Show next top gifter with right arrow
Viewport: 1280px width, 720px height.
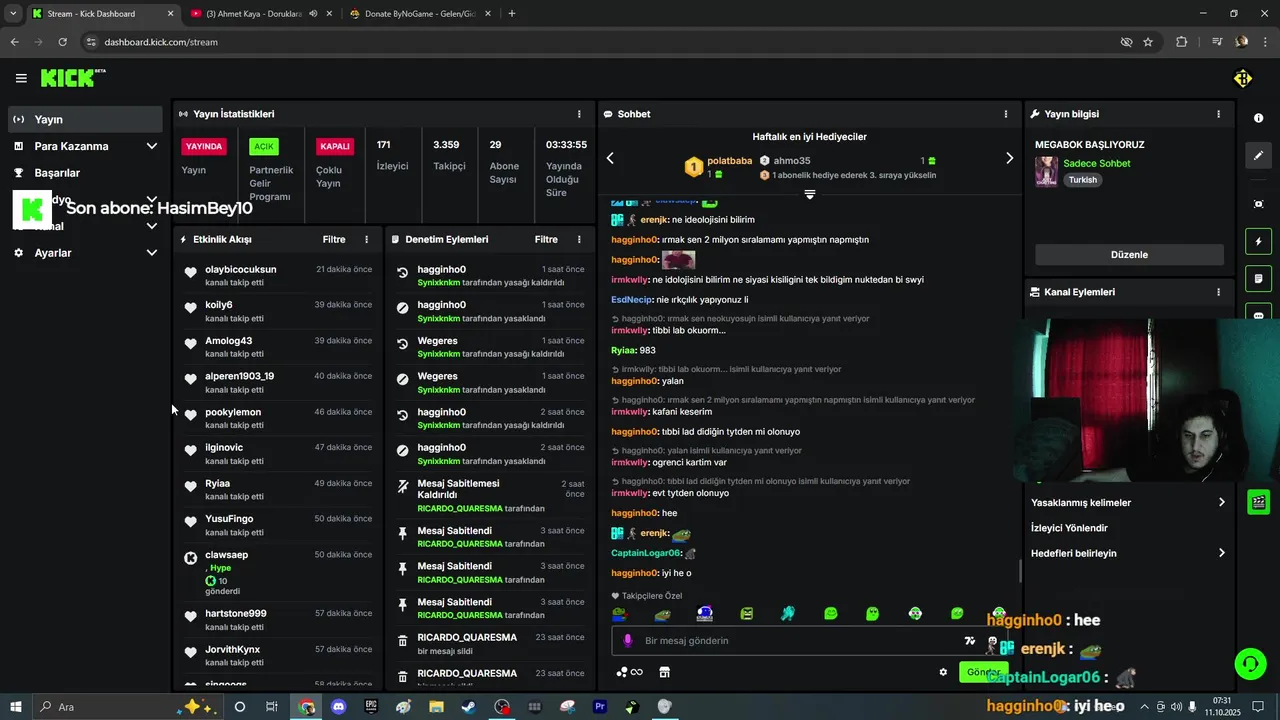(x=1009, y=159)
